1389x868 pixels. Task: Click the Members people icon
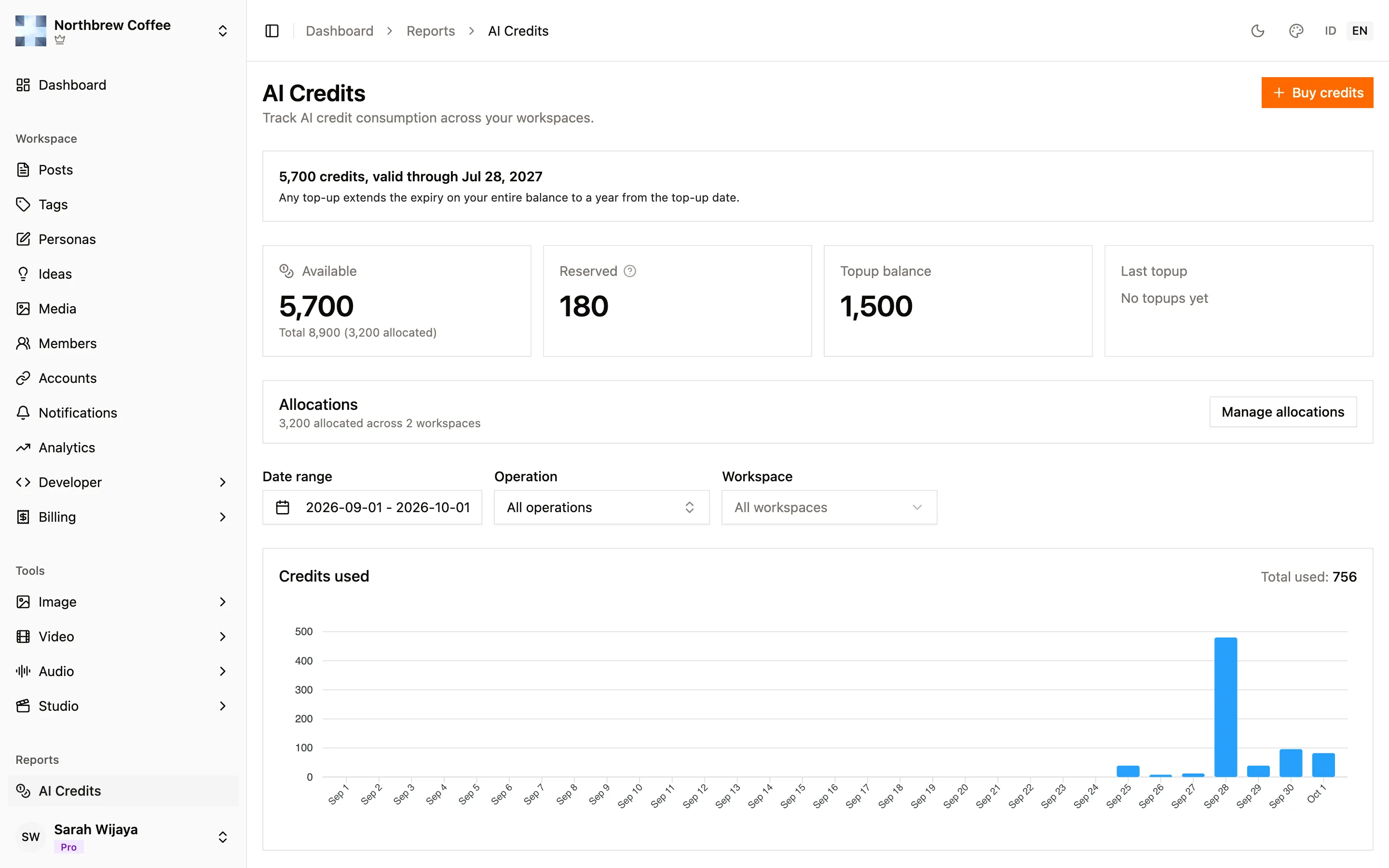coord(23,343)
